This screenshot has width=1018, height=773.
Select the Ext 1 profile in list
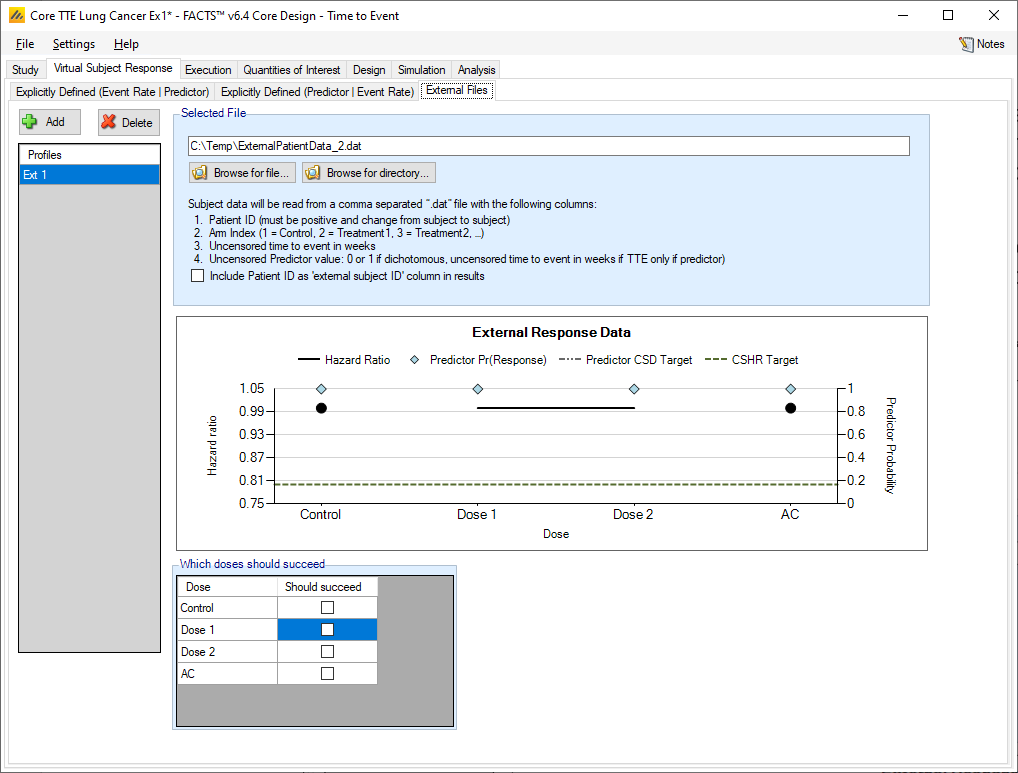(89, 175)
